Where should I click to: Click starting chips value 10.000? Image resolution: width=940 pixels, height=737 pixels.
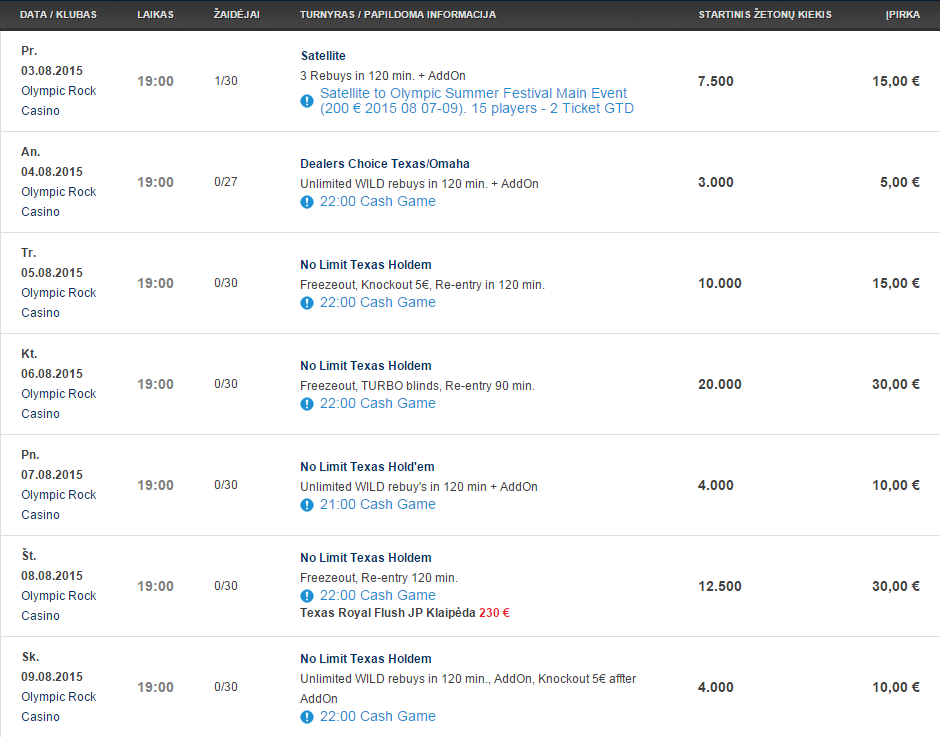point(720,284)
